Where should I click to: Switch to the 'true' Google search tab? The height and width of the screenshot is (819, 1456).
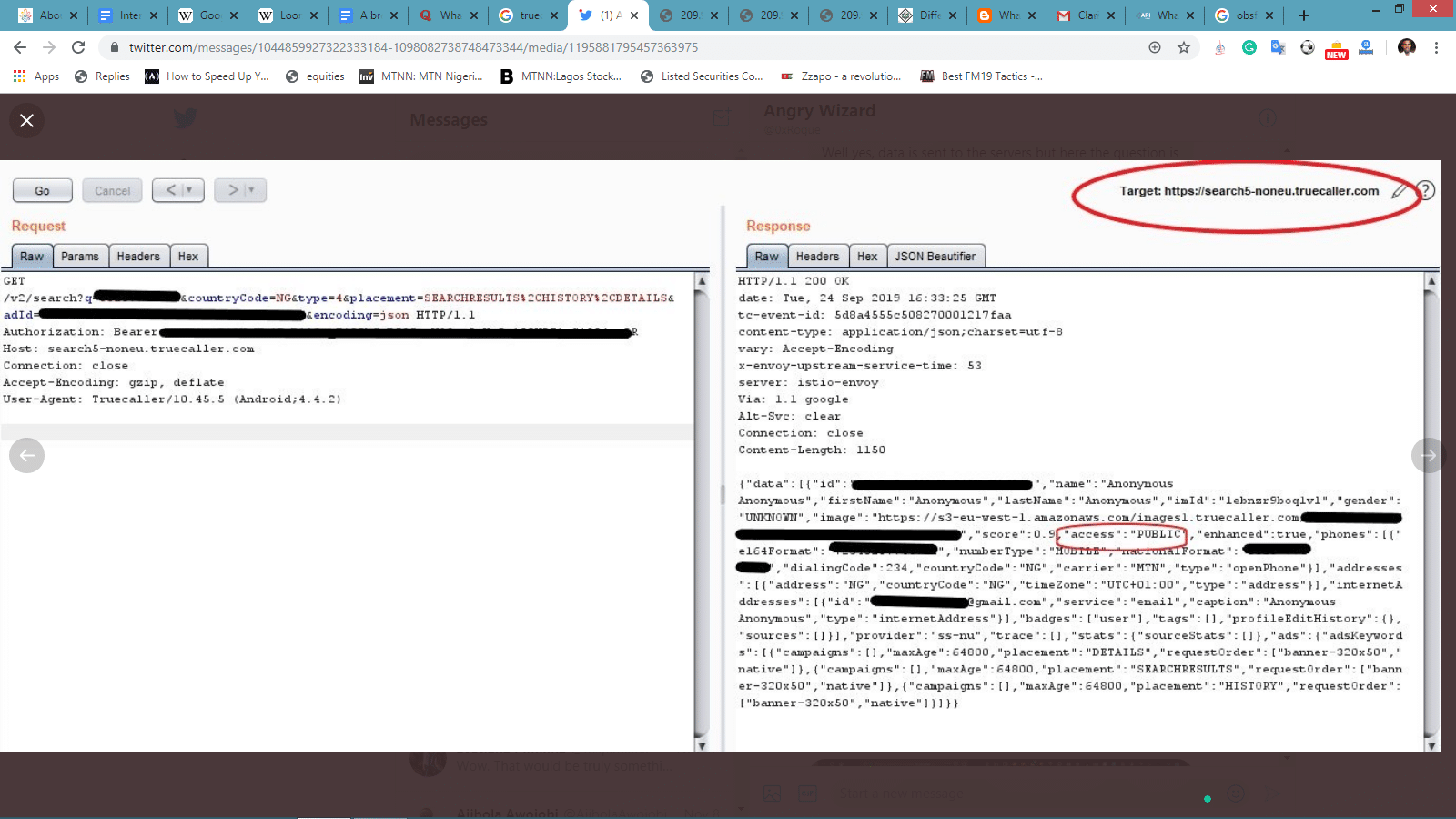[x=527, y=15]
